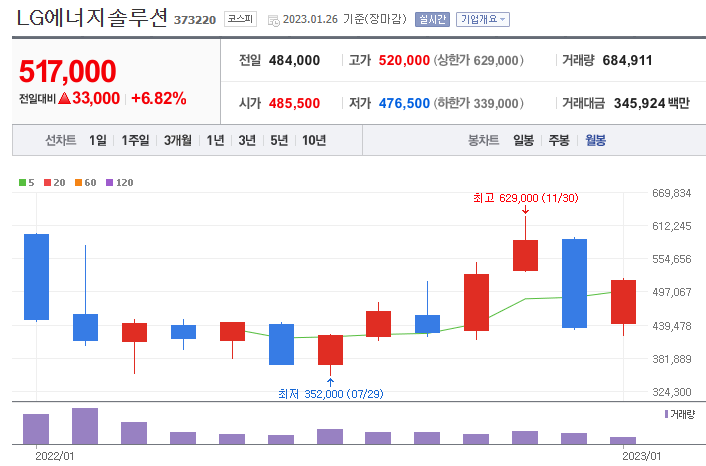Switch to 주봉 weekly candle chart
The image size is (706, 466).
(x=559, y=140)
